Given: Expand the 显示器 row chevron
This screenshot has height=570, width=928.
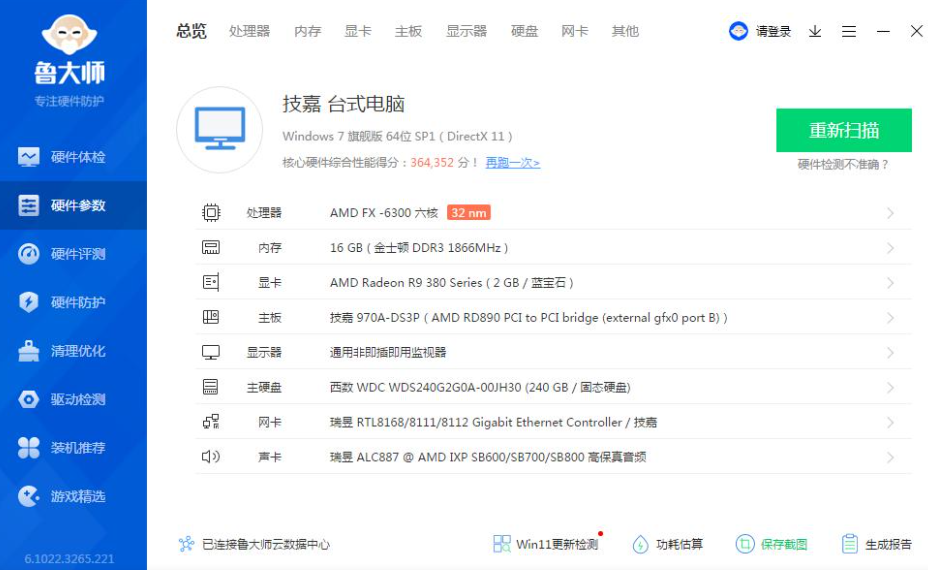Looking at the screenshot, I should click(890, 353).
